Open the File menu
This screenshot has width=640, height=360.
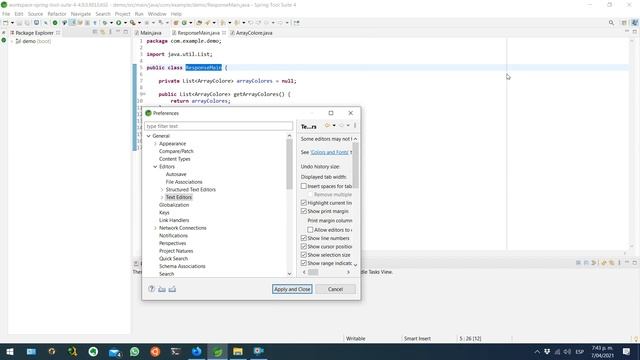pyautogui.click(x=6, y=14)
